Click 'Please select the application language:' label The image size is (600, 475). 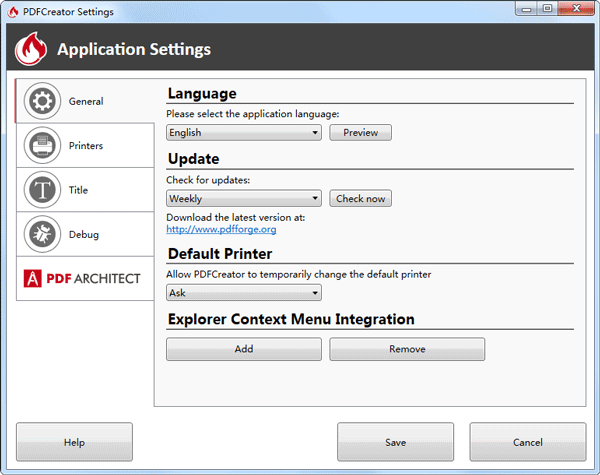coord(253,114)
